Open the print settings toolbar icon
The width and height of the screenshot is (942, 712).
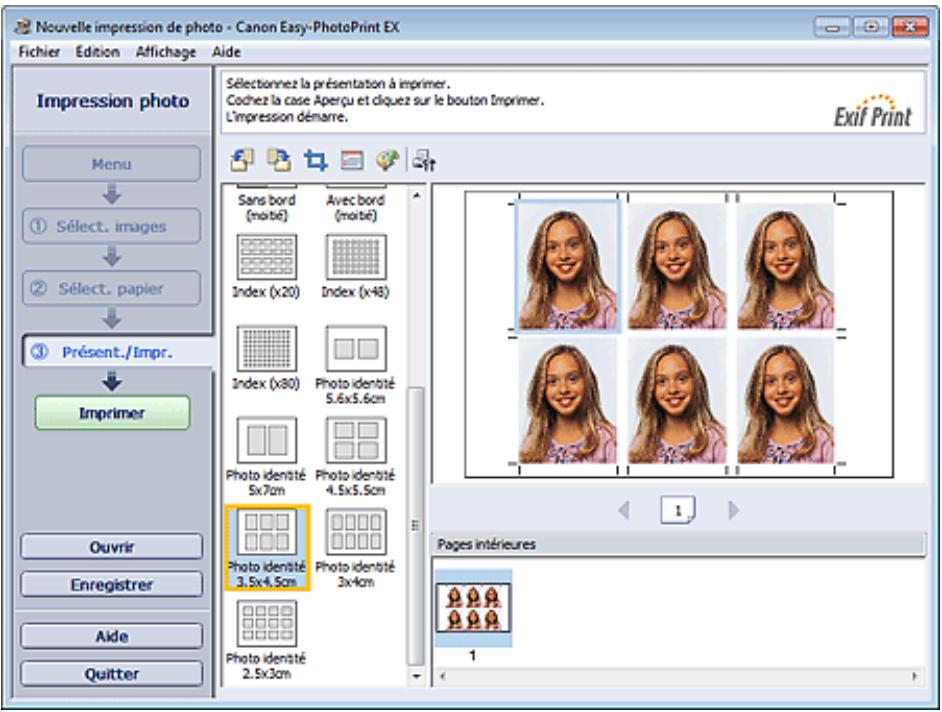tap(425, 160)
